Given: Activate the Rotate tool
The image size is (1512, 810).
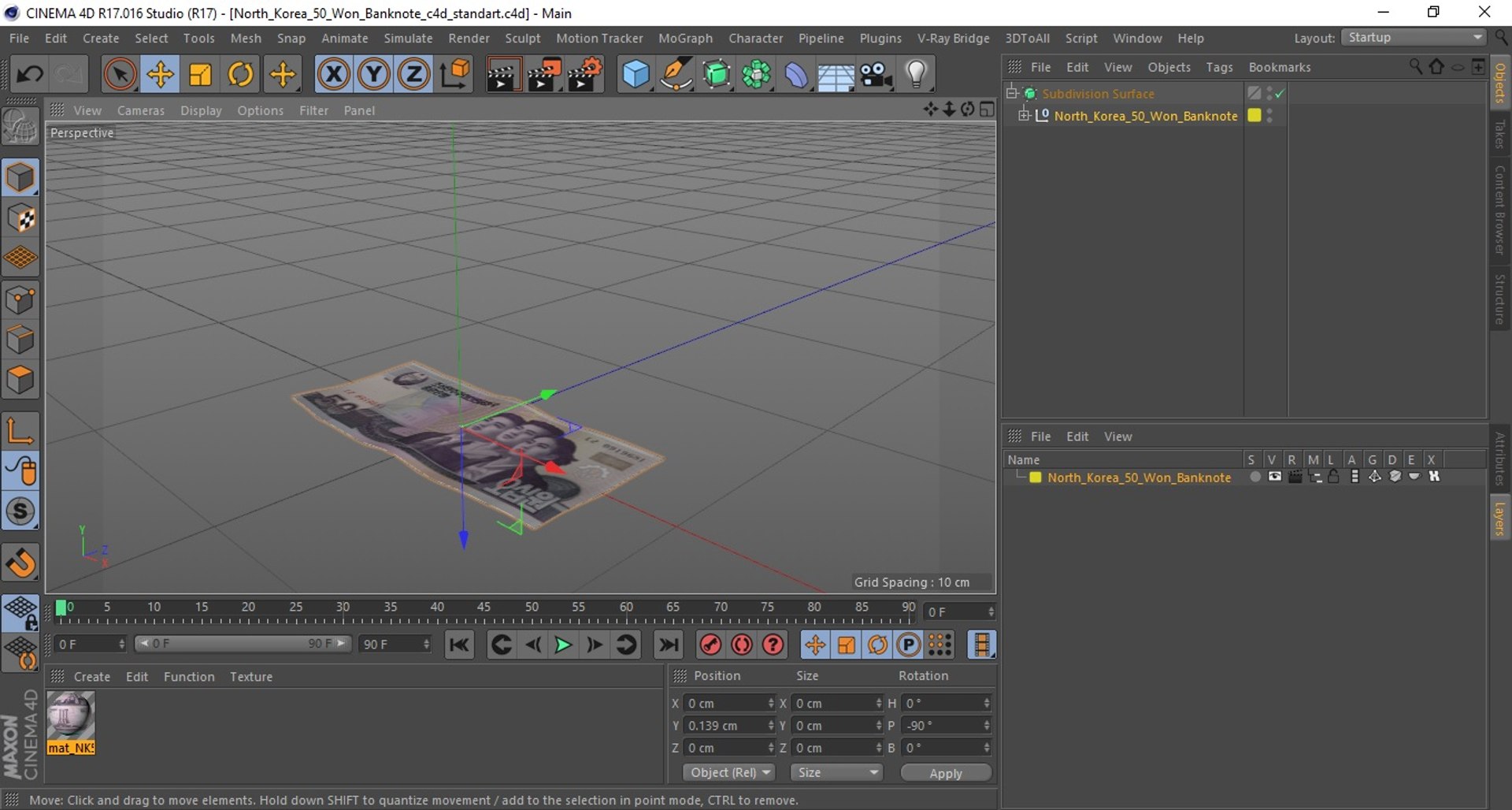Looking at the screenshot, I should 240,75.
